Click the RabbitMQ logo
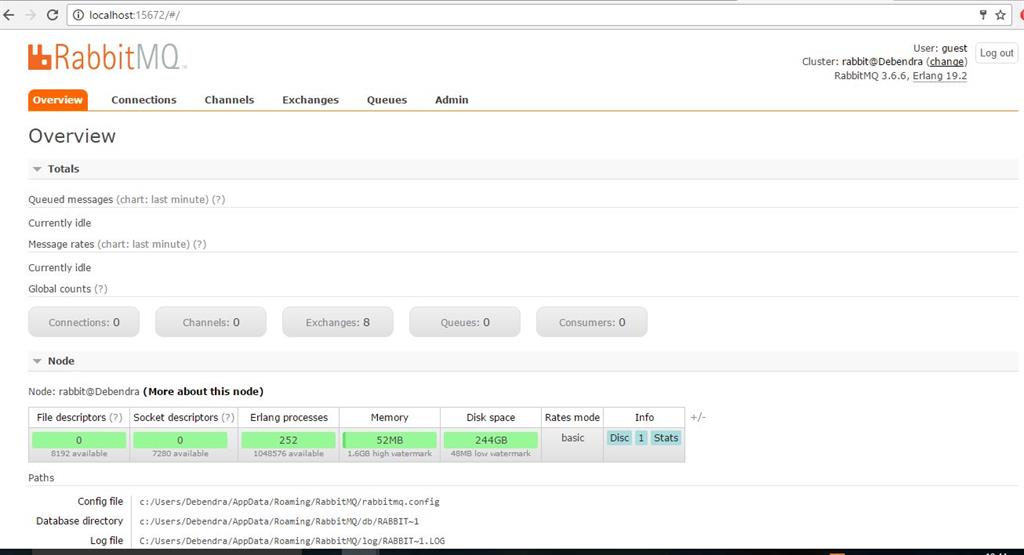 coord(107,57)
